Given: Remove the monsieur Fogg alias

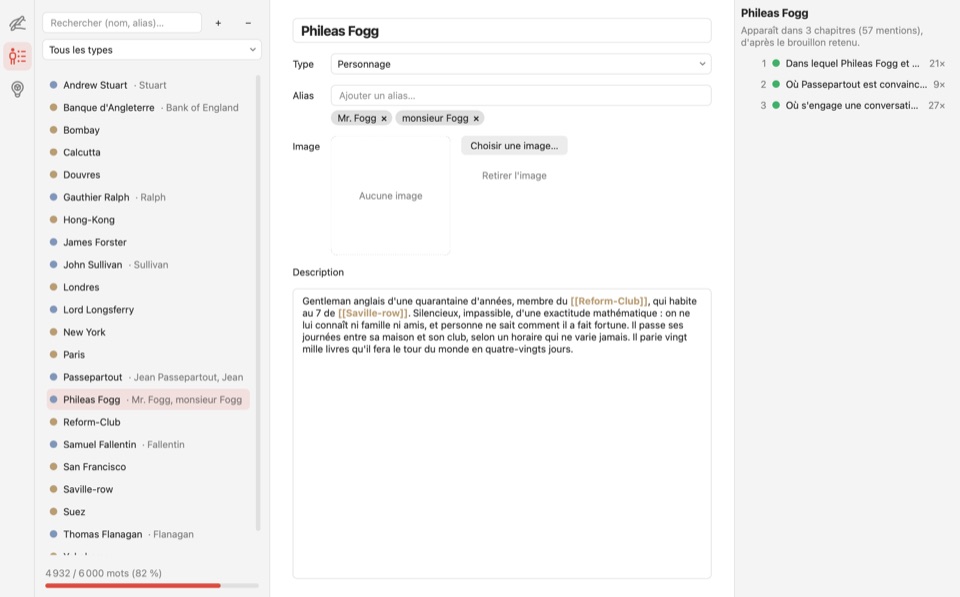Looking at the screenshot, I should (x=476, y=118).
